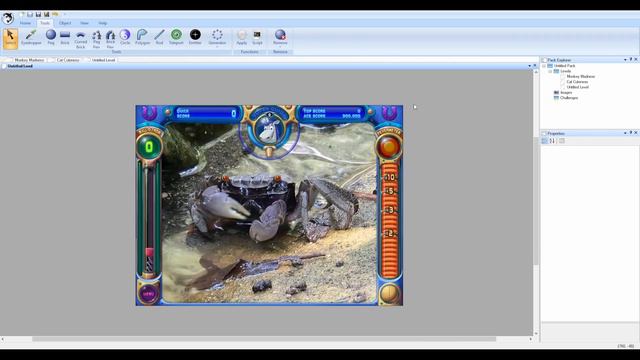Click the yellow quick-access toolbar icon
The height and width of the screenshot is (360, 640).
pos(55,14)
